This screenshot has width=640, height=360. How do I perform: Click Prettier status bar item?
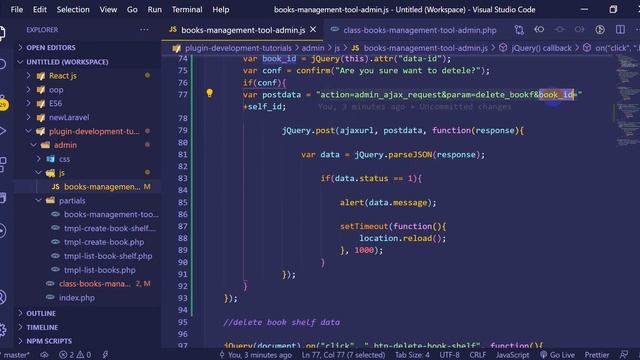click(x=597, y=355)
